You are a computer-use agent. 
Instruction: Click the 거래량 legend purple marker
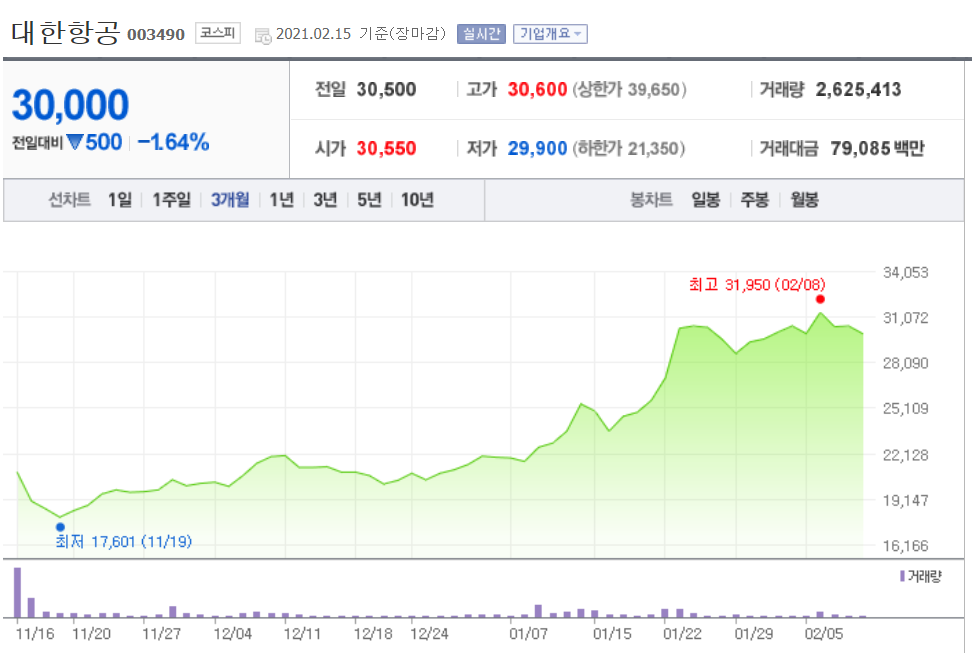click(x=902, y=576)
